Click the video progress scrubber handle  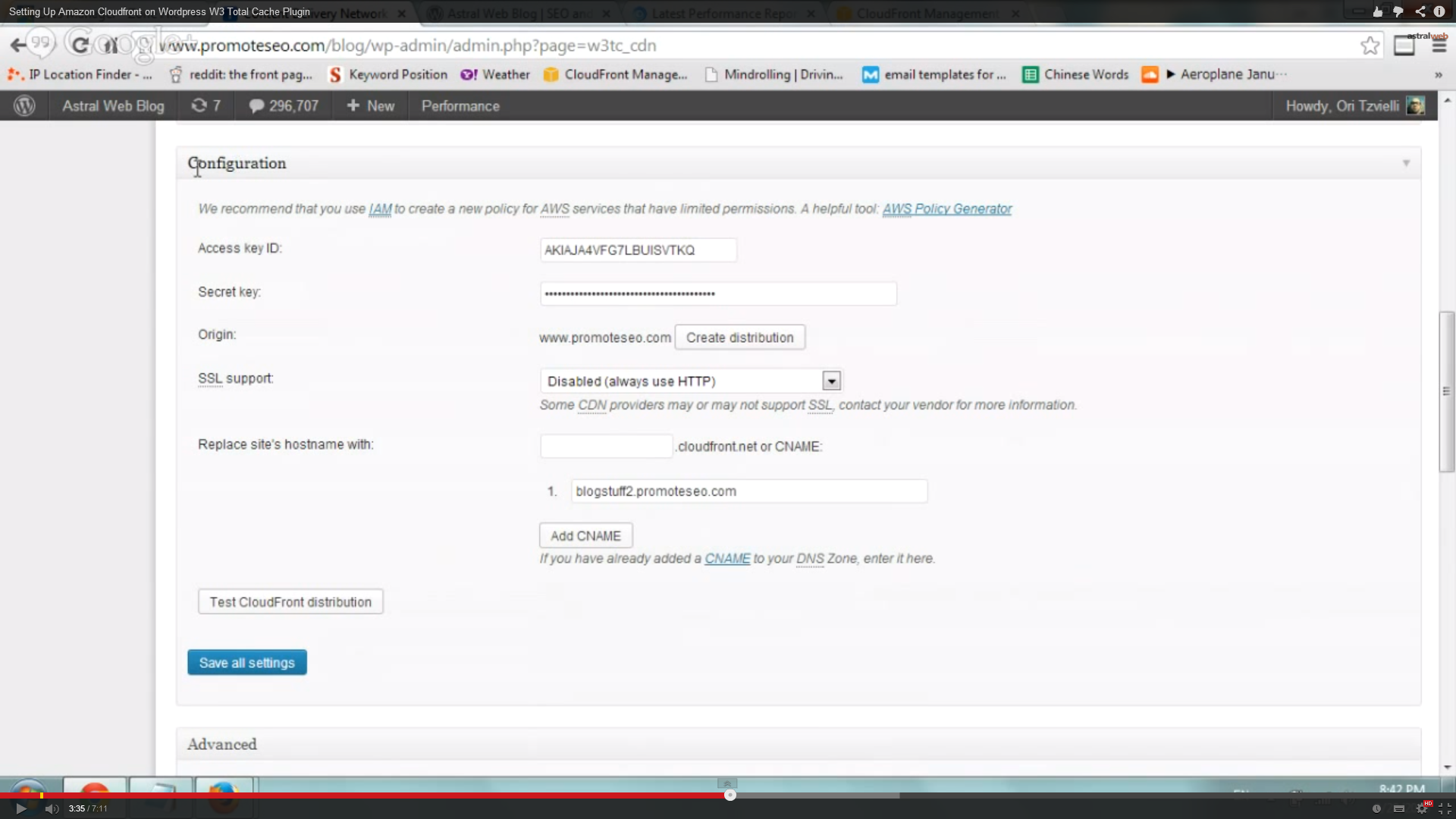tap(730, 795)
